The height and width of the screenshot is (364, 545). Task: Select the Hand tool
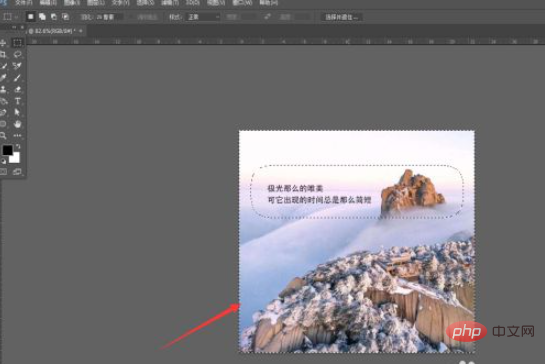coord(17,124)
